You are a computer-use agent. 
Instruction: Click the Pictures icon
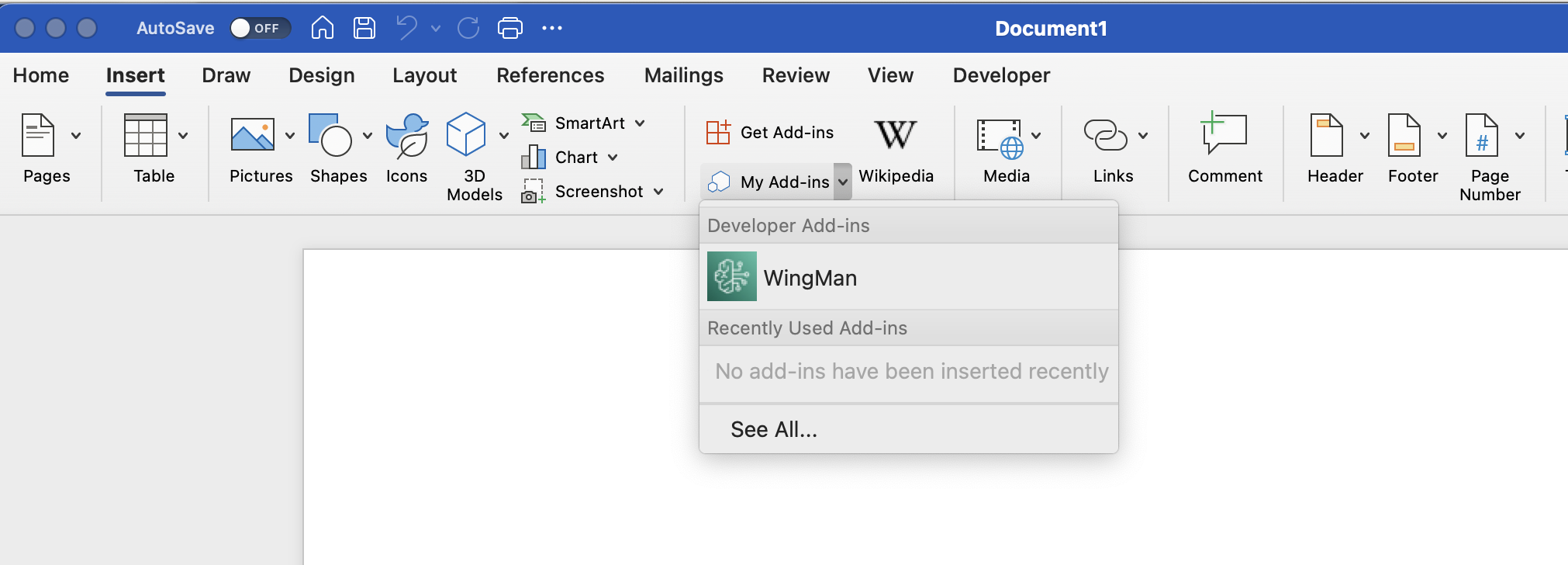tap(253, 137)
